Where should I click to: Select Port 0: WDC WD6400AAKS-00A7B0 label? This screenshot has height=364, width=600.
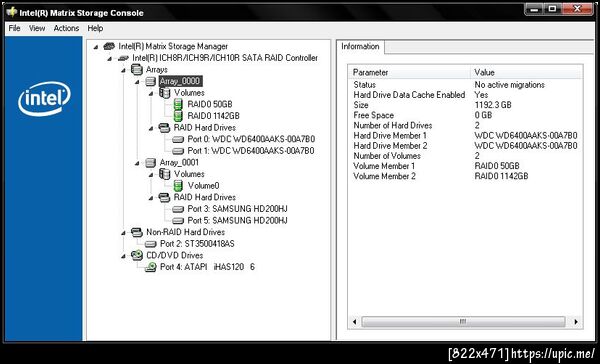point(251,139)
